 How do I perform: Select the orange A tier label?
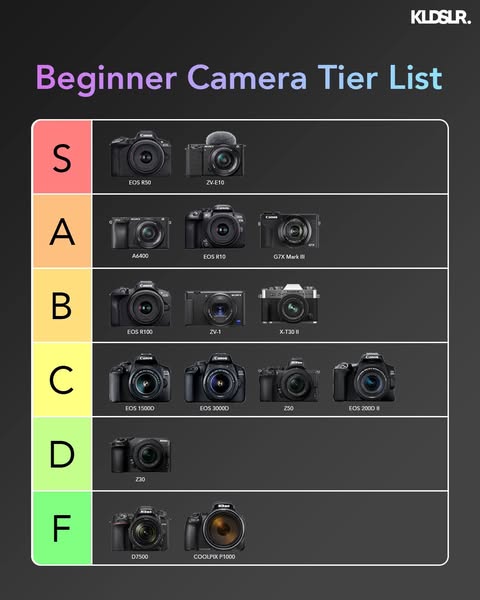62,231
